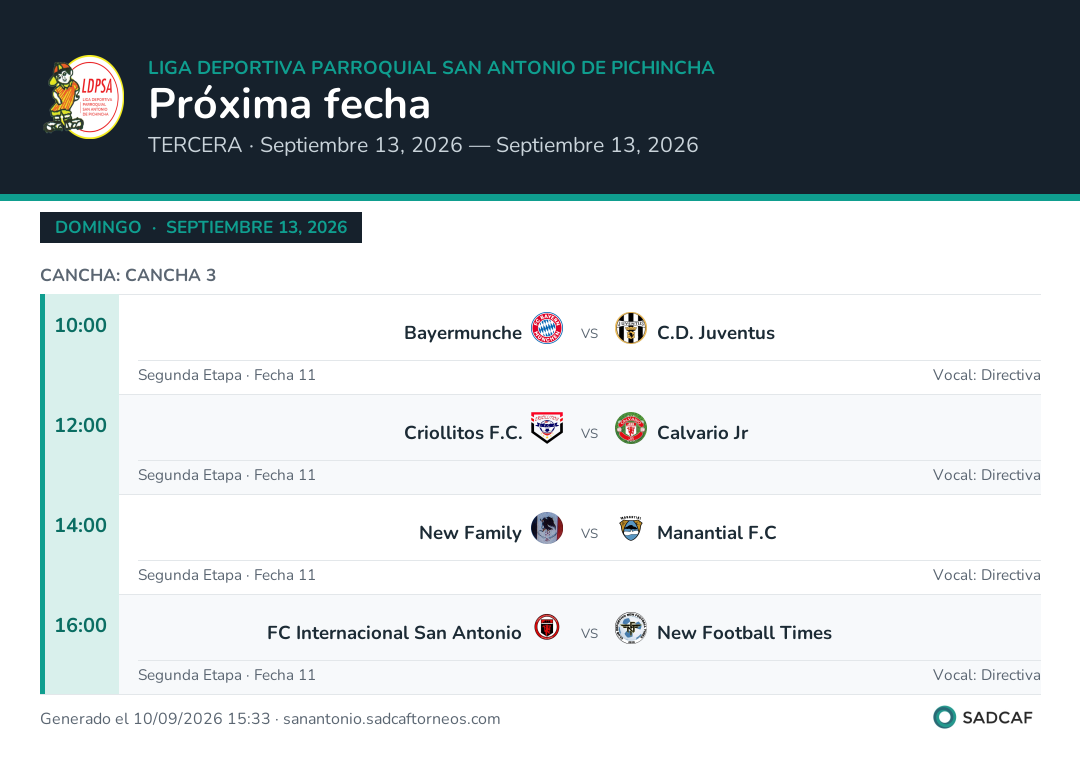Click the Calvario Jr green crest
Image resolution: width=1080 pixels, height=770 pixels.
tap(630, 428)
